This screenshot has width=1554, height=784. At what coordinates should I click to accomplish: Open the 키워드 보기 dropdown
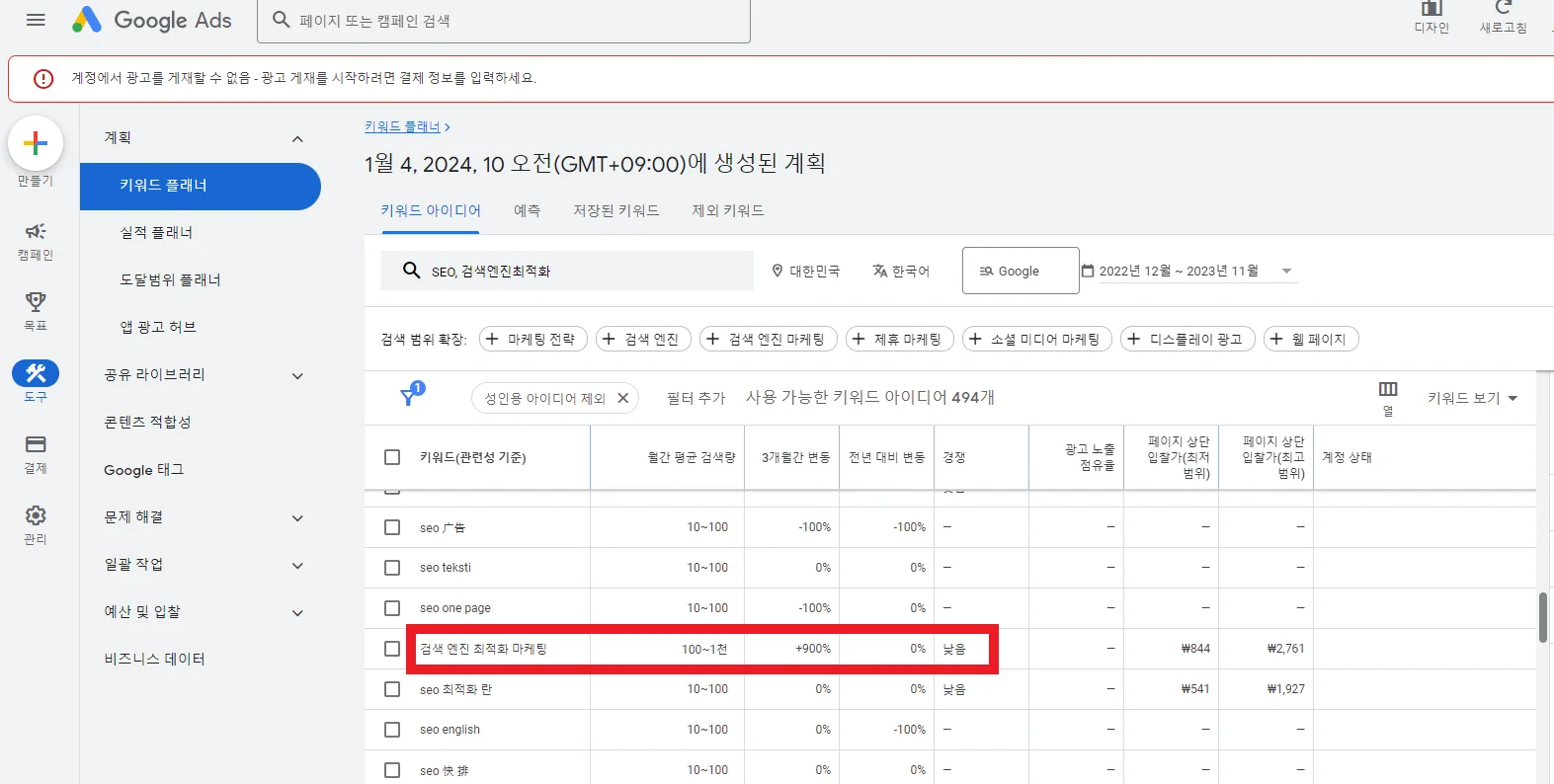click(x=1472, y=398)
